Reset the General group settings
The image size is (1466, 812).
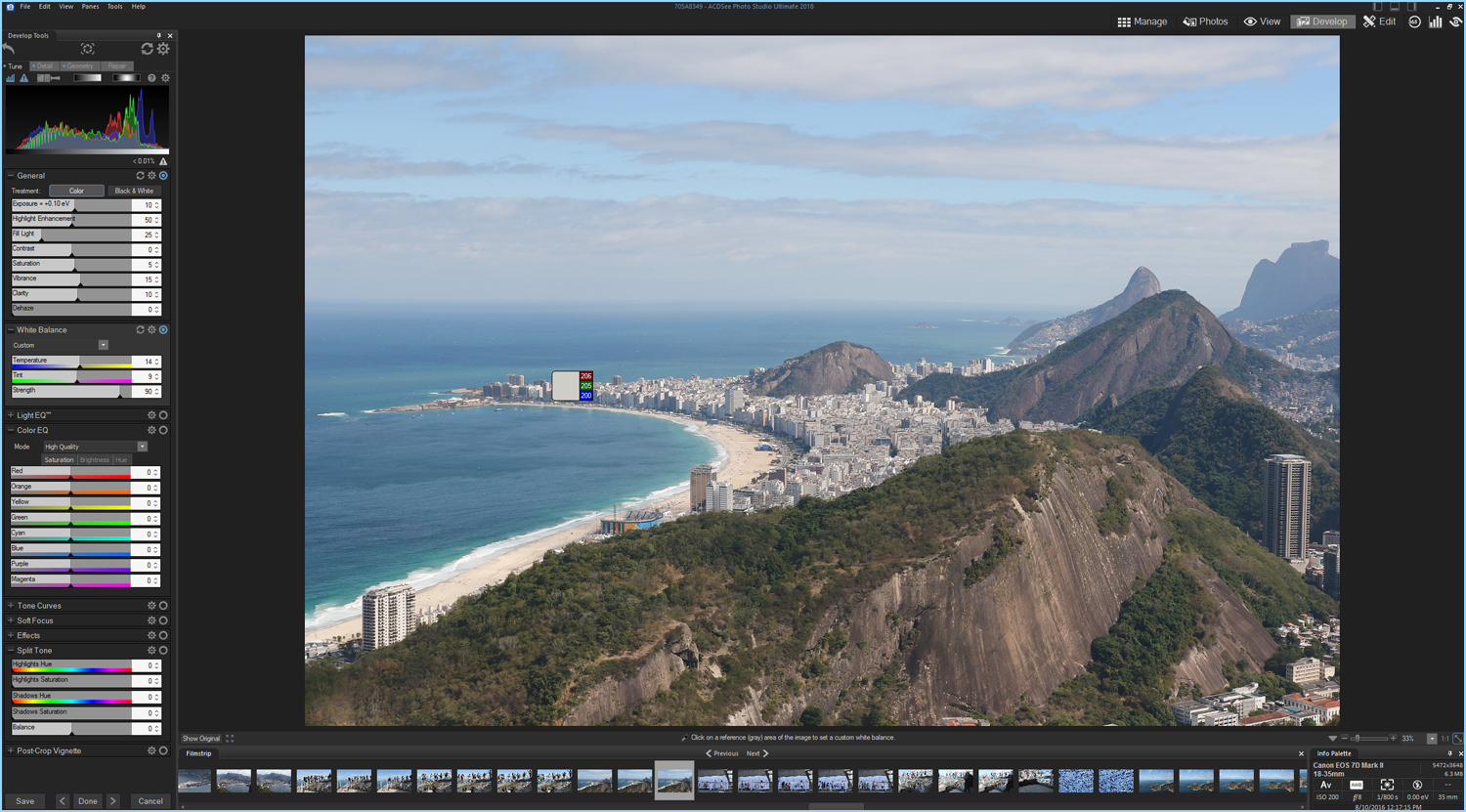140,176
